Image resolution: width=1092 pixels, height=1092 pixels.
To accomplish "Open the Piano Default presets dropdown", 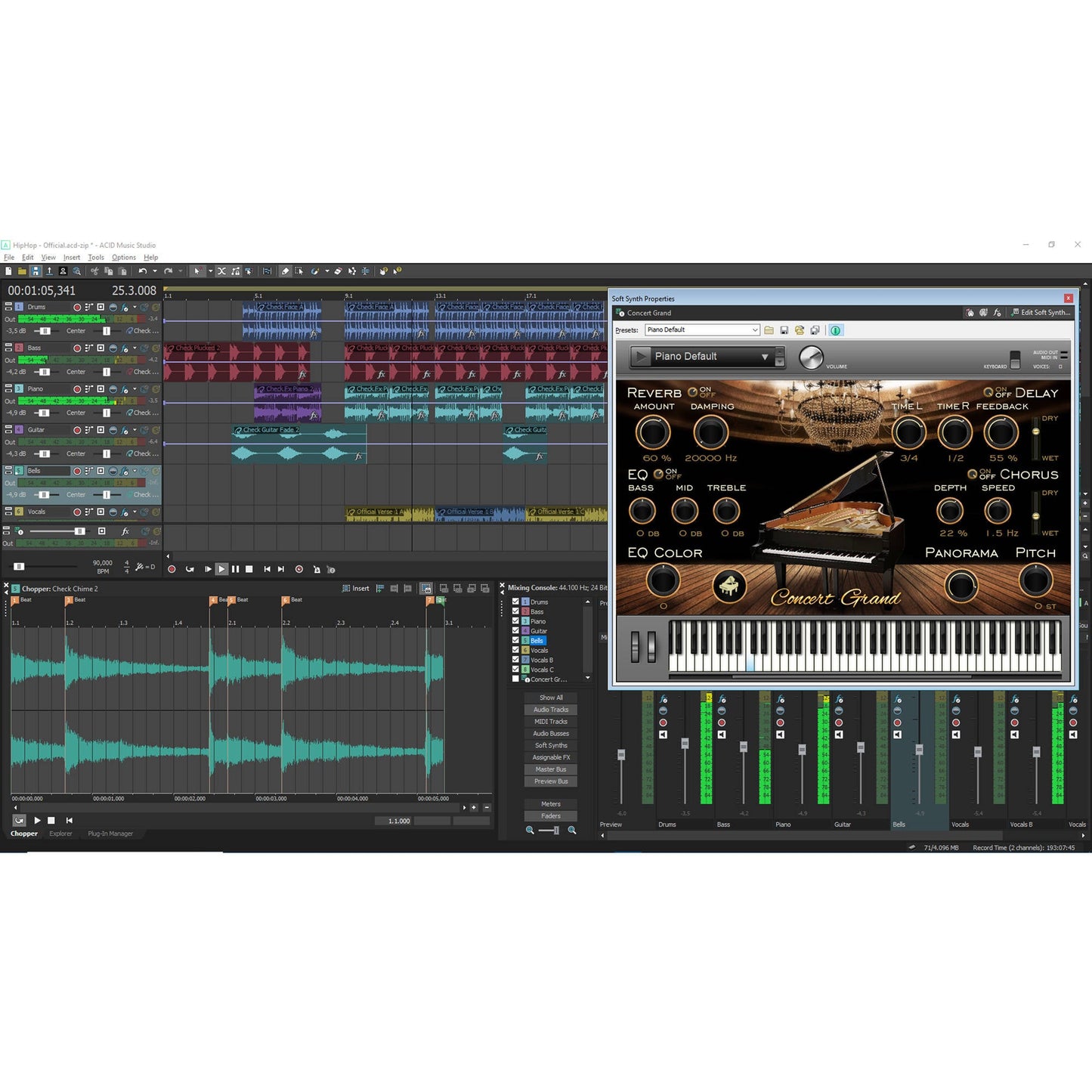I will 754,329.
